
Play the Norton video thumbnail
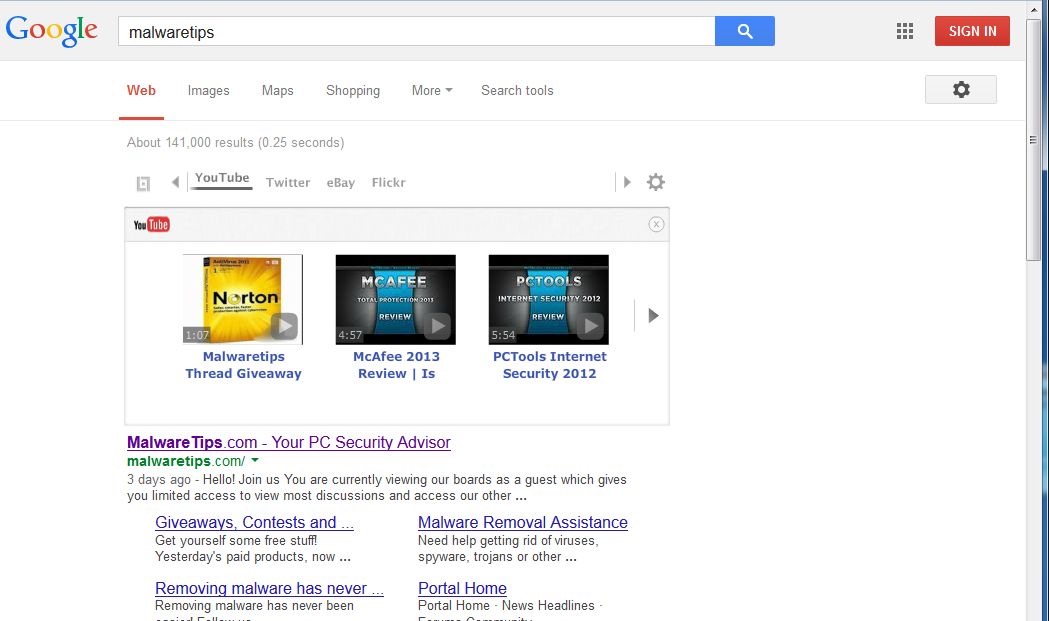[x=243, y=299]
